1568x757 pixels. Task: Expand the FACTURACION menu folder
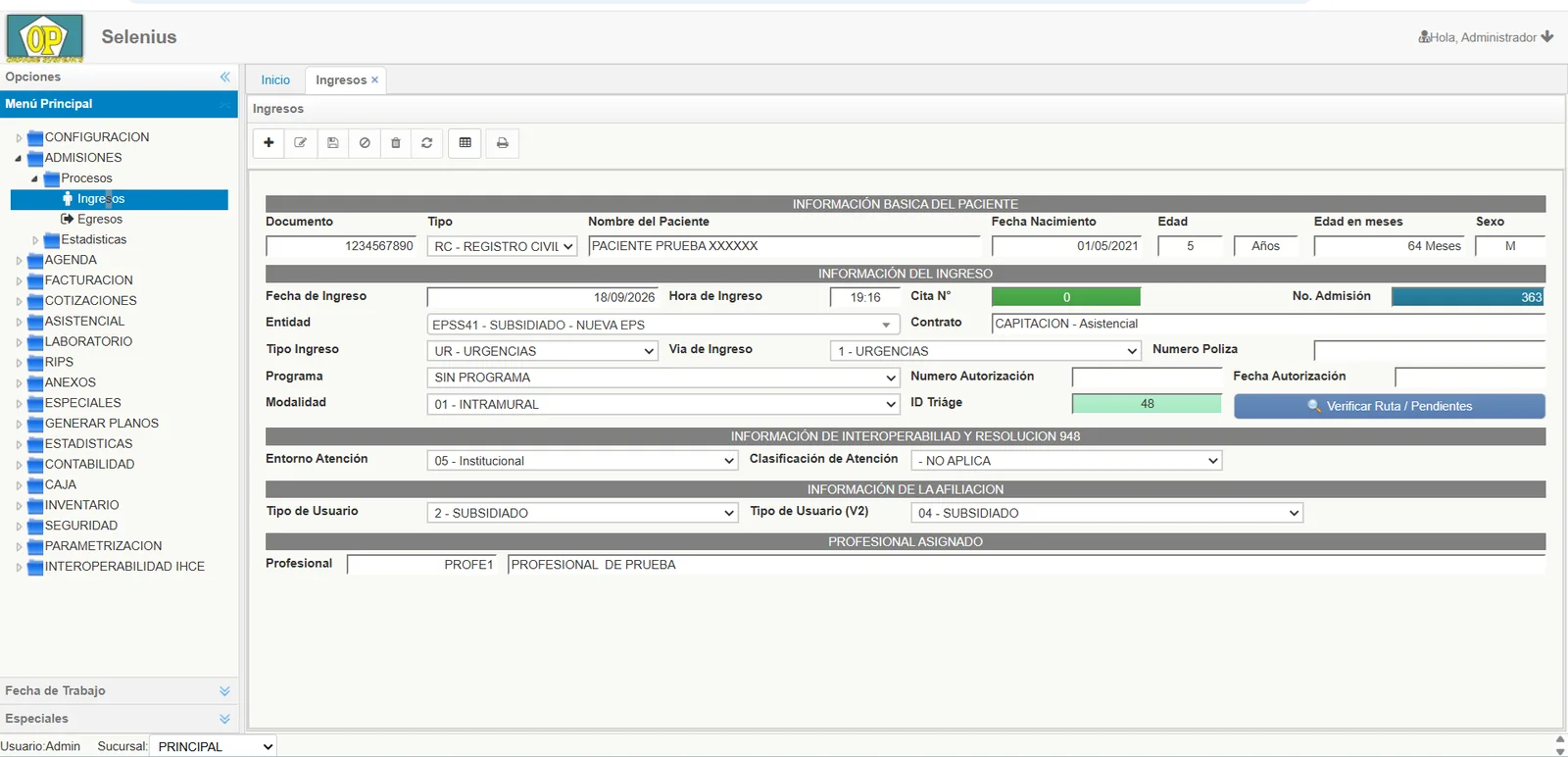point(19,281)
